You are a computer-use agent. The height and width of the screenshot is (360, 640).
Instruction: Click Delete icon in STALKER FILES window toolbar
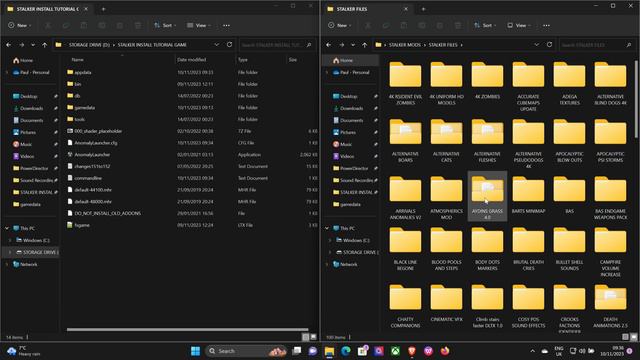(x=458, y=25)
